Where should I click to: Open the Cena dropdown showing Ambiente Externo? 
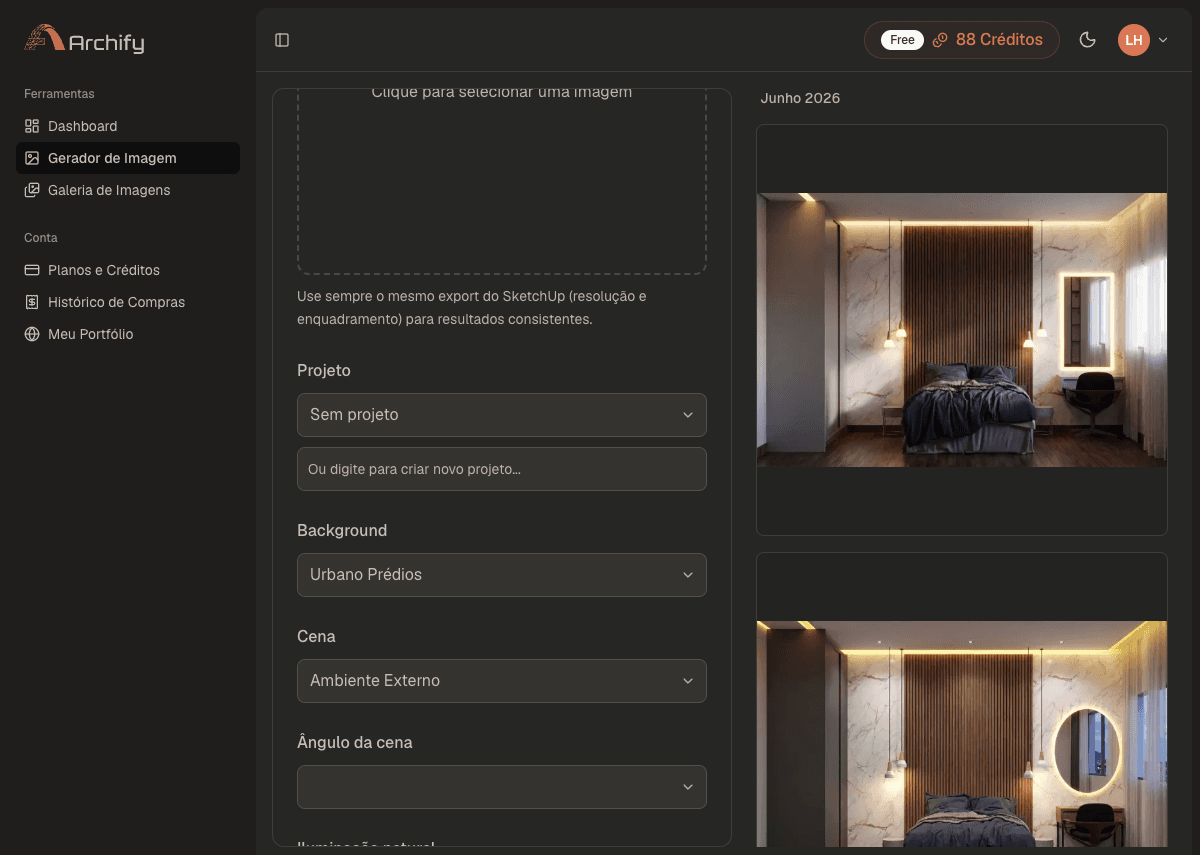click(x=502, y=681)
